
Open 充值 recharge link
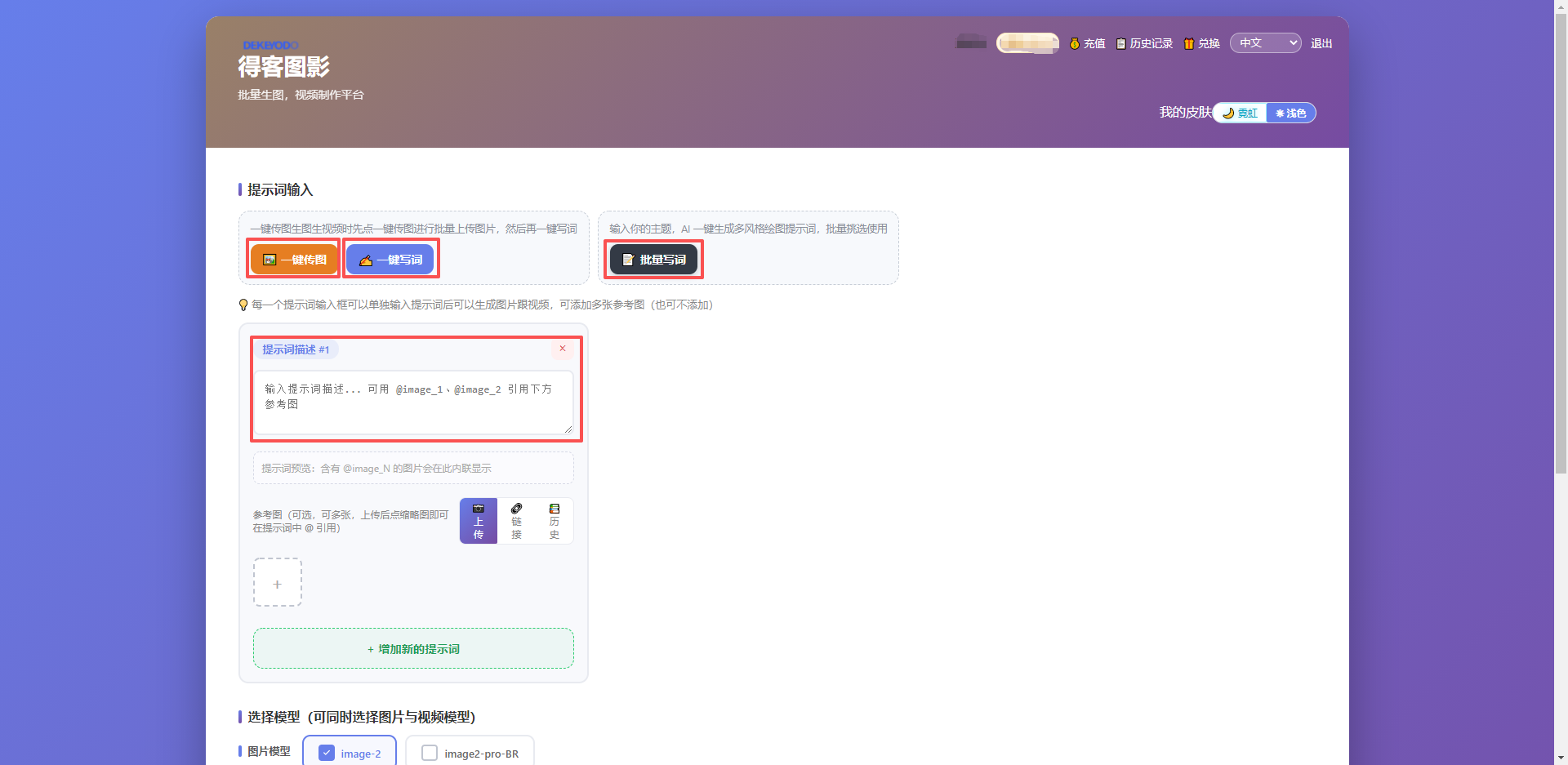tap(1087, 43)
